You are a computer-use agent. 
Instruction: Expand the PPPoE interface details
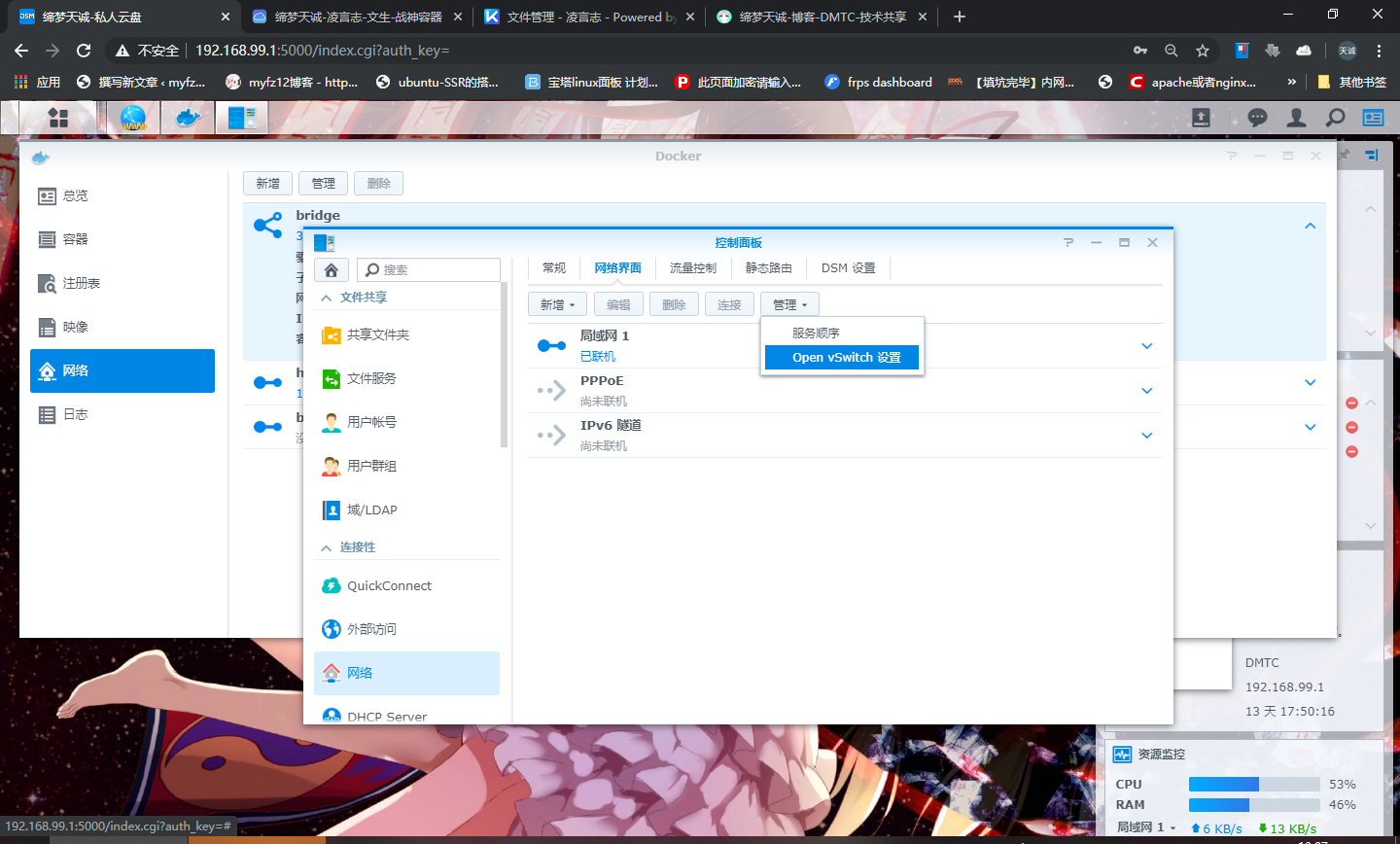(x=1146, y=390)
